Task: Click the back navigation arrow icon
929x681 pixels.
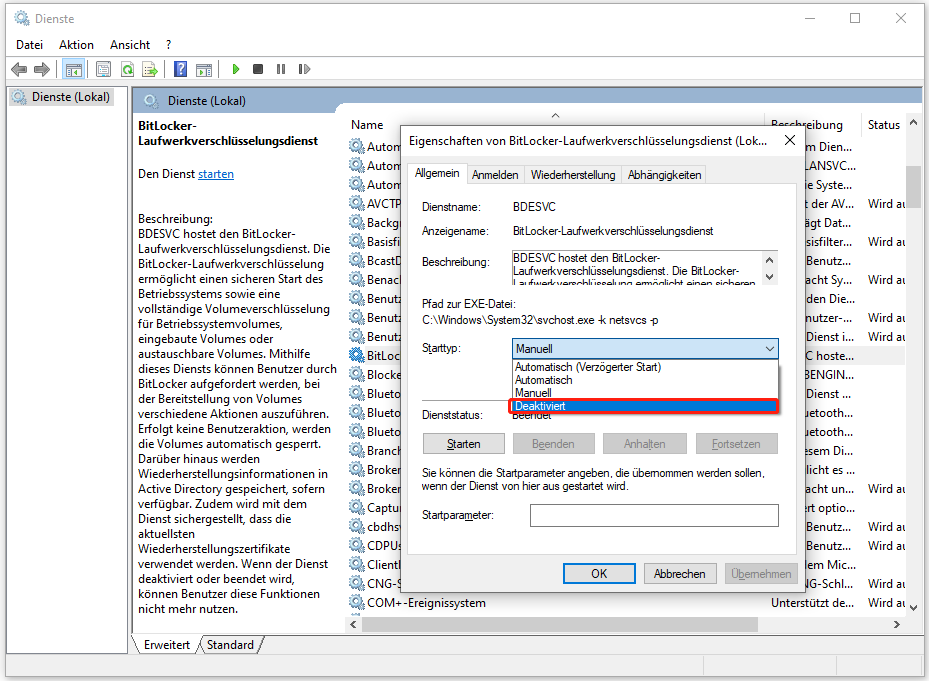Action: coord(19,68)
